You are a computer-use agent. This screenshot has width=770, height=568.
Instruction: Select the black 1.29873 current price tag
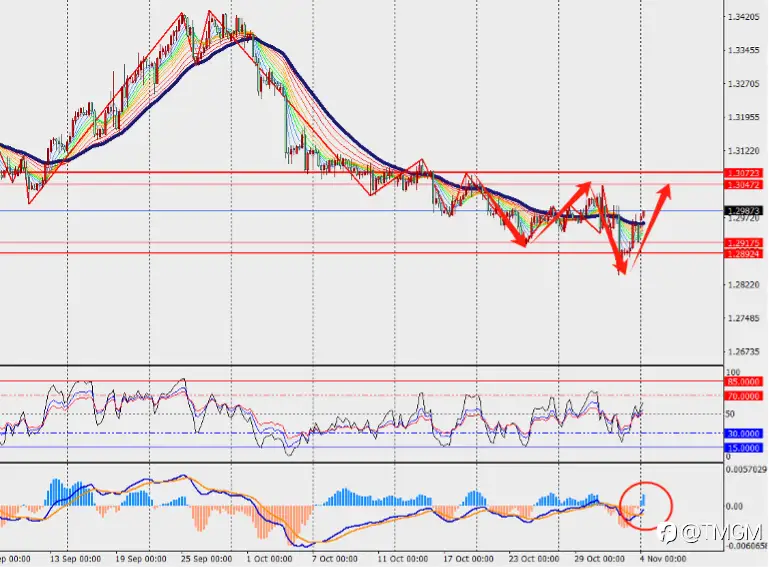pos(743,211)
